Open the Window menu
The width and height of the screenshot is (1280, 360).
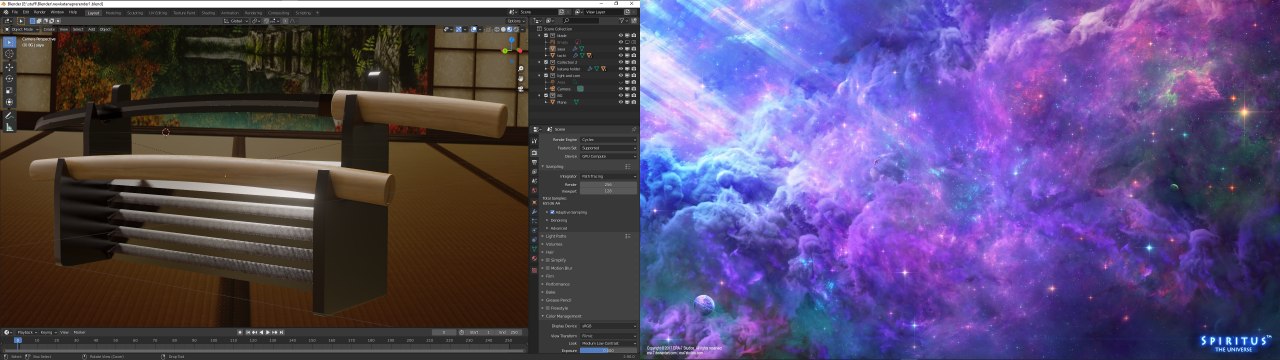tap(58, 12)
